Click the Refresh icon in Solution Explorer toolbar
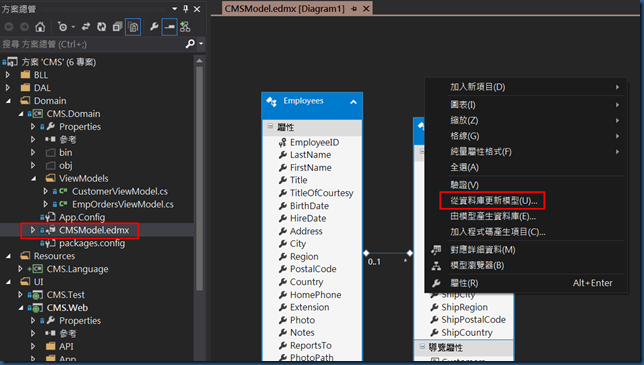The image size is (644, 365). point(101,27)
